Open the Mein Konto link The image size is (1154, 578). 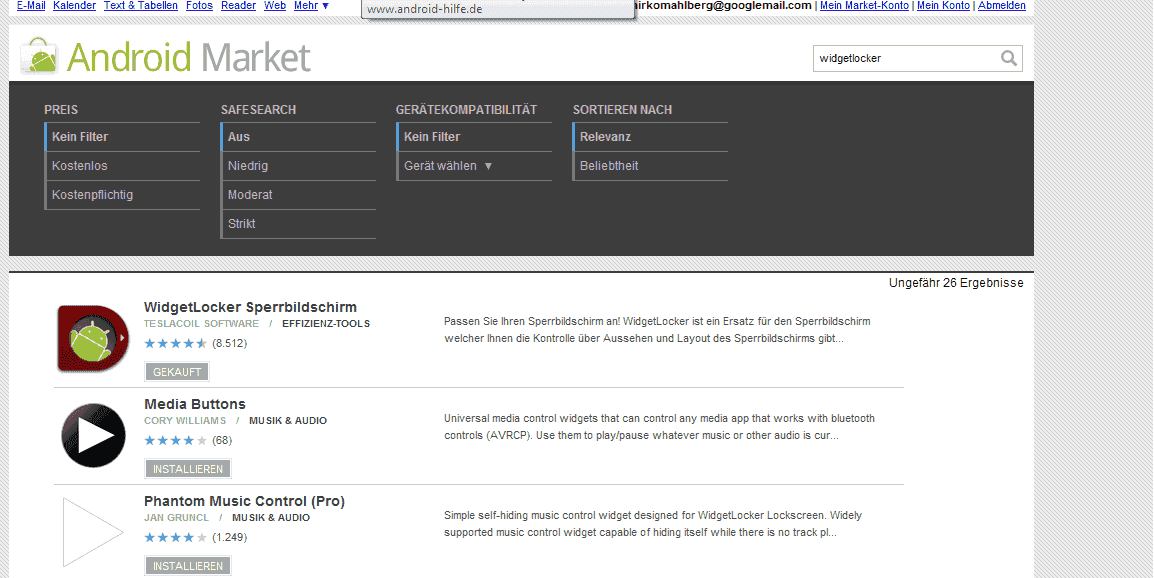944,6
